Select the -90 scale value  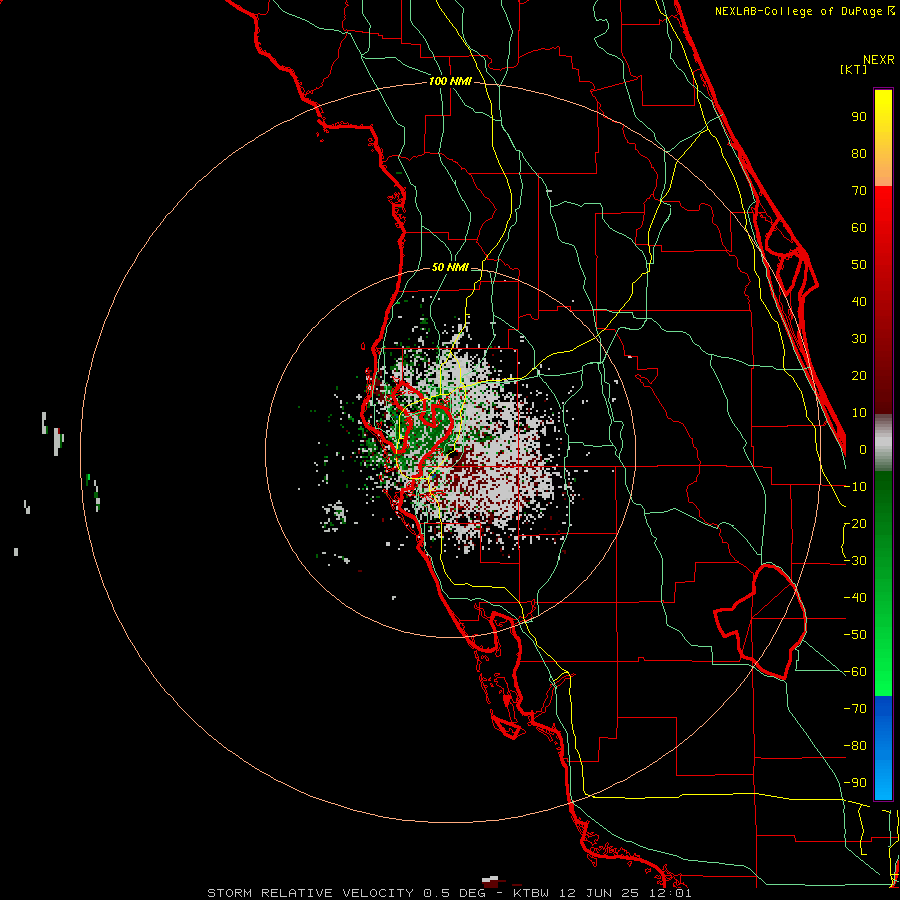pos(855,783)
